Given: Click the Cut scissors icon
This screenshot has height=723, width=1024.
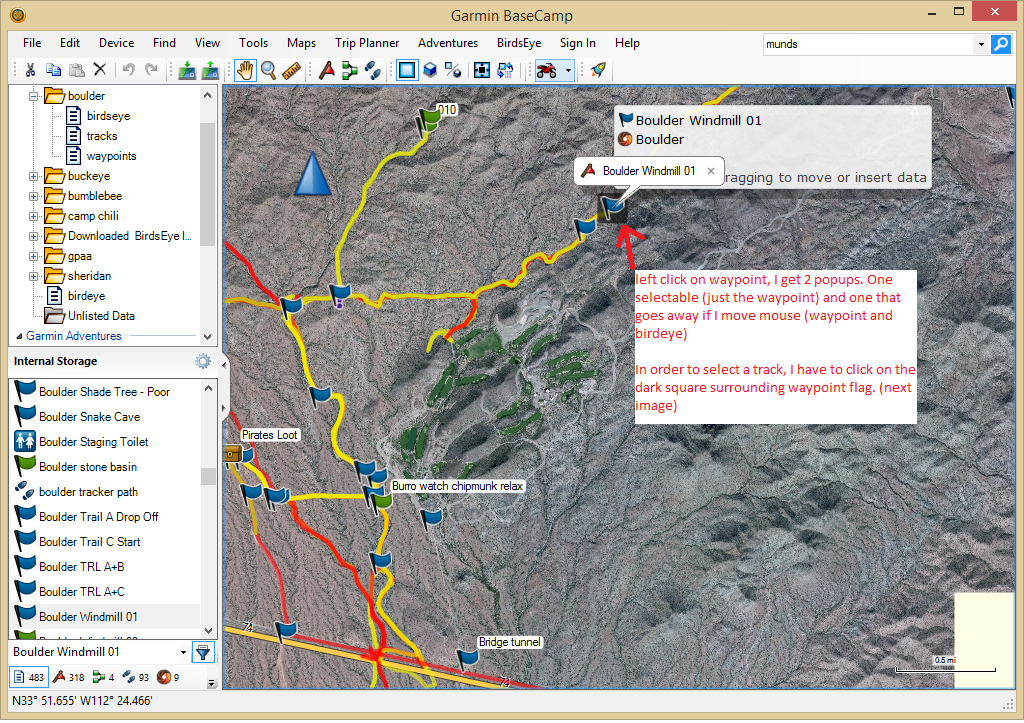Looking at the screenshot, I should coord(30,70).
